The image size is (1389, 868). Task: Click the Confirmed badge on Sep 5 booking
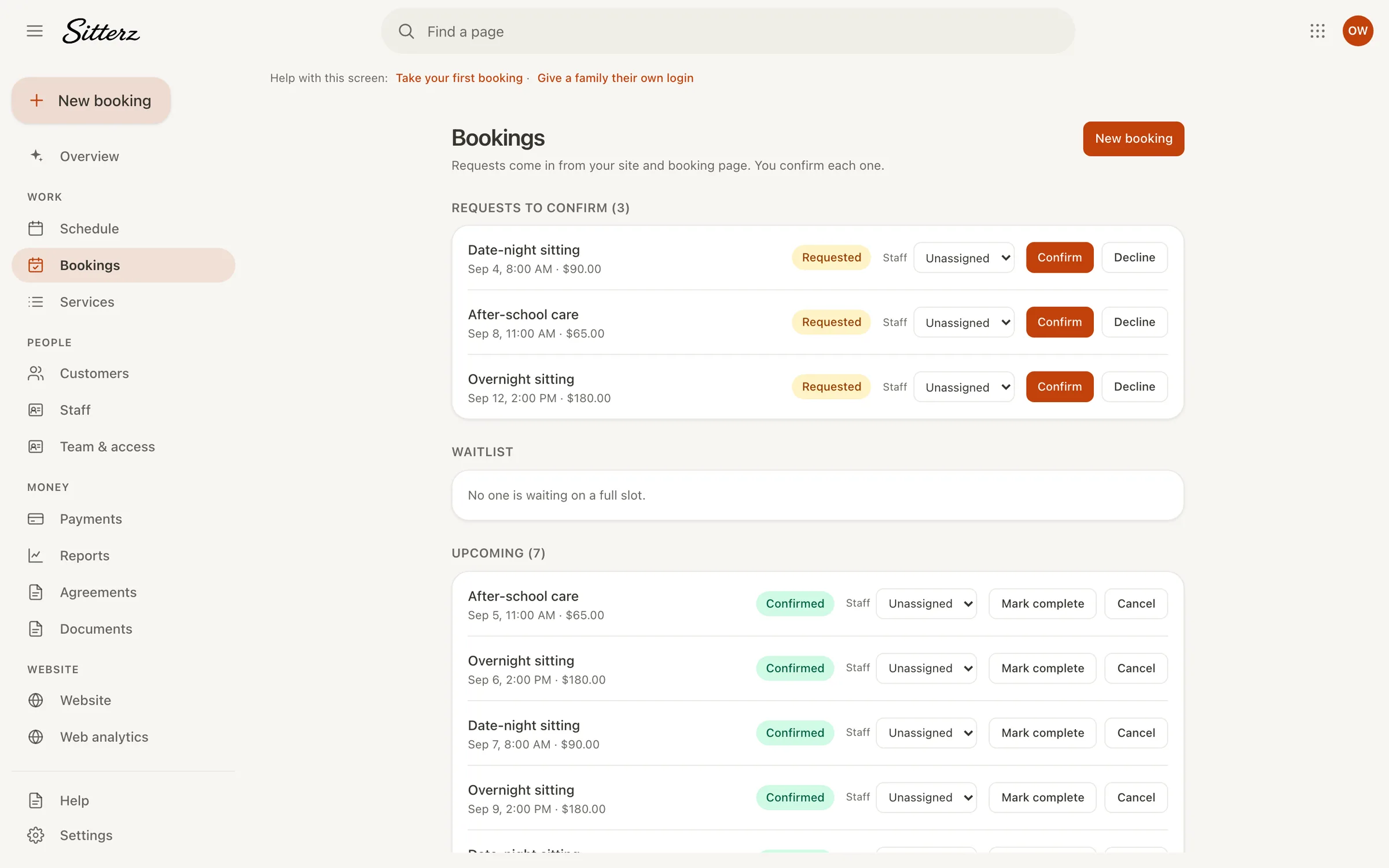(x=795, y=604)
